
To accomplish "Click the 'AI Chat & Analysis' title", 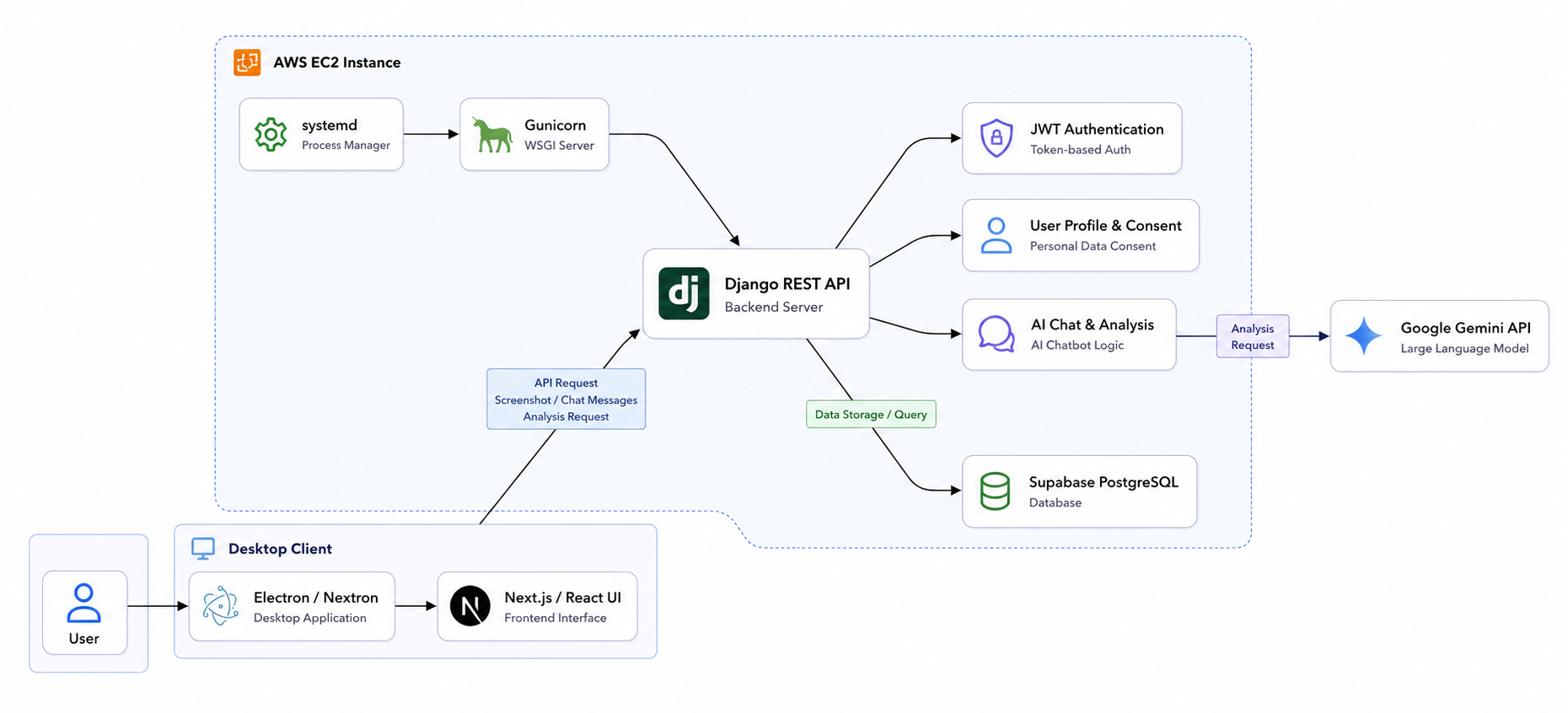I will pyautogui.click(x=1093, y=324).
